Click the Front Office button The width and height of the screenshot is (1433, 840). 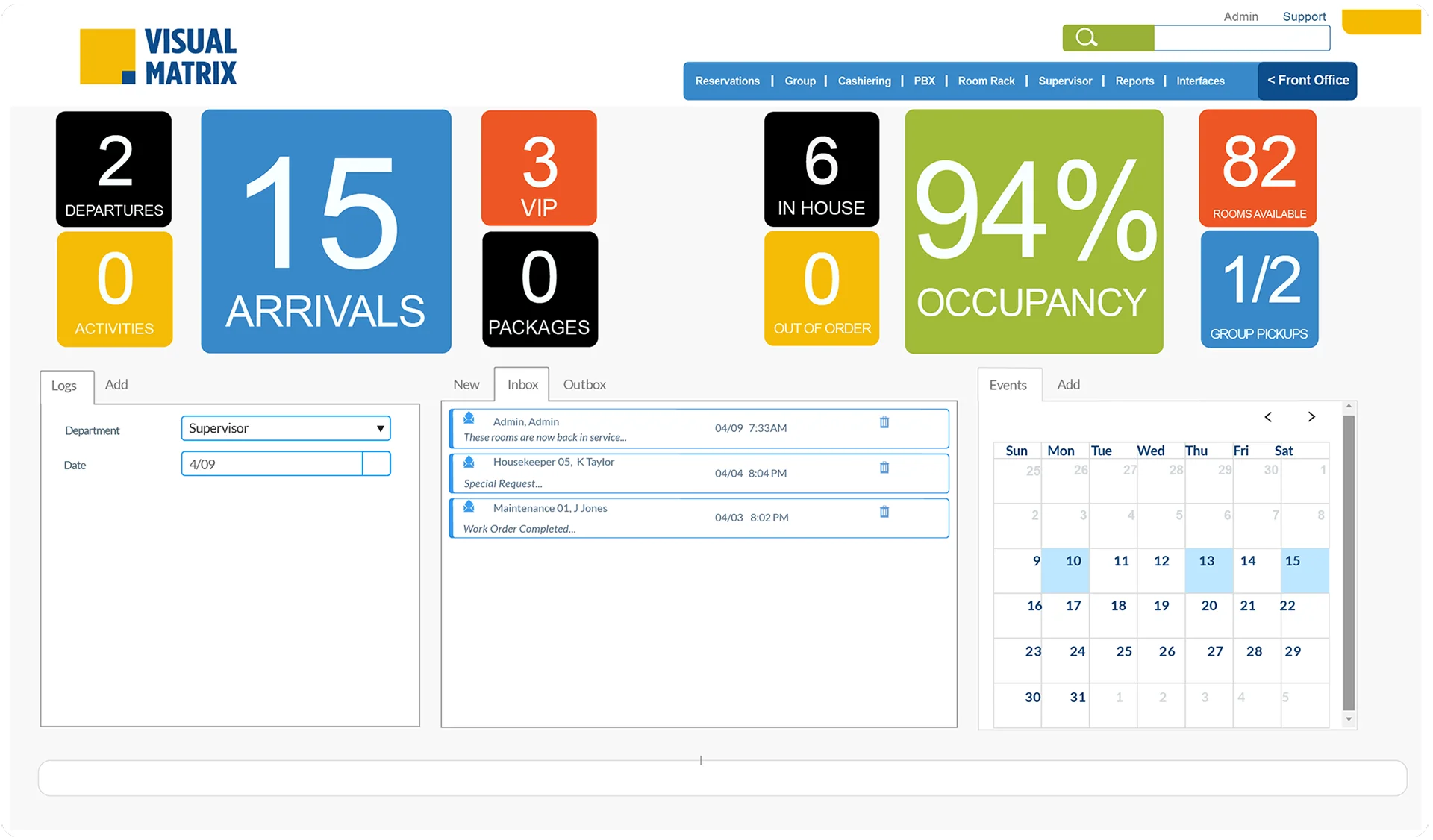1308,81
